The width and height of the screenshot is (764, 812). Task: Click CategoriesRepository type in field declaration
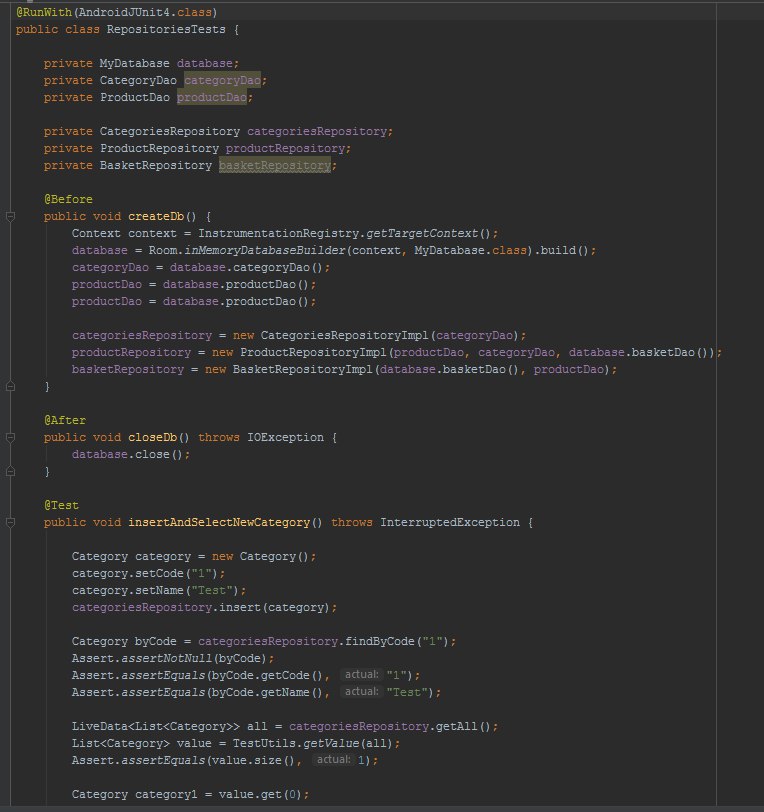click(x=170, y=132)
